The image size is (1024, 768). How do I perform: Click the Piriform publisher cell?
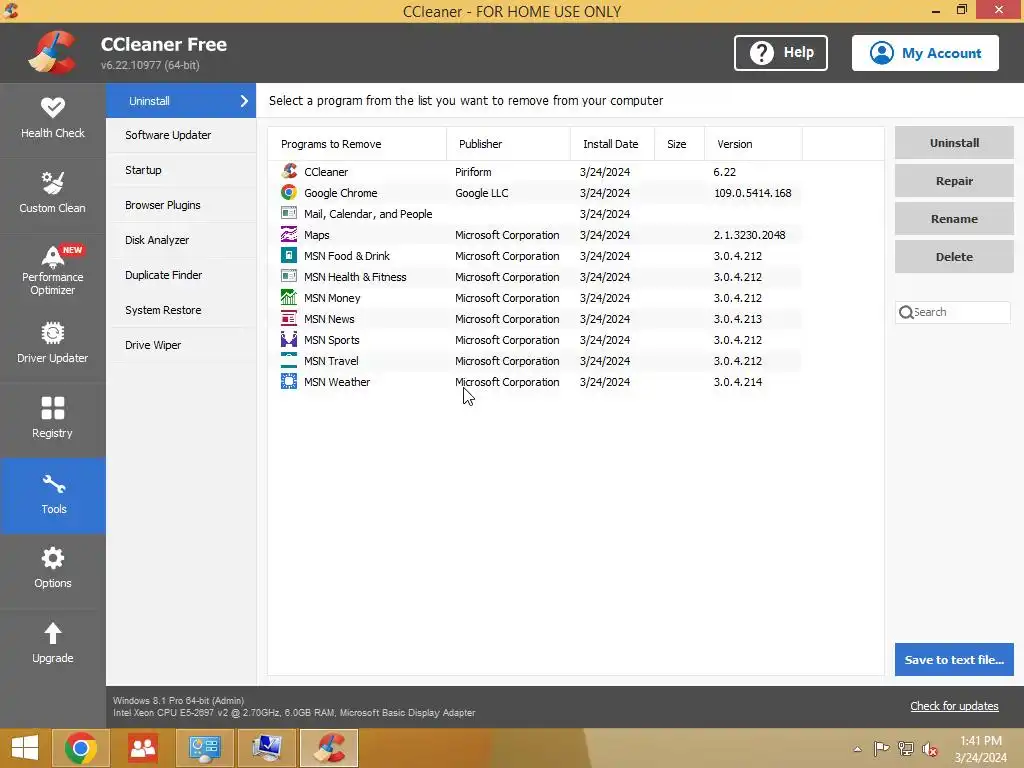tap(473, 172)
